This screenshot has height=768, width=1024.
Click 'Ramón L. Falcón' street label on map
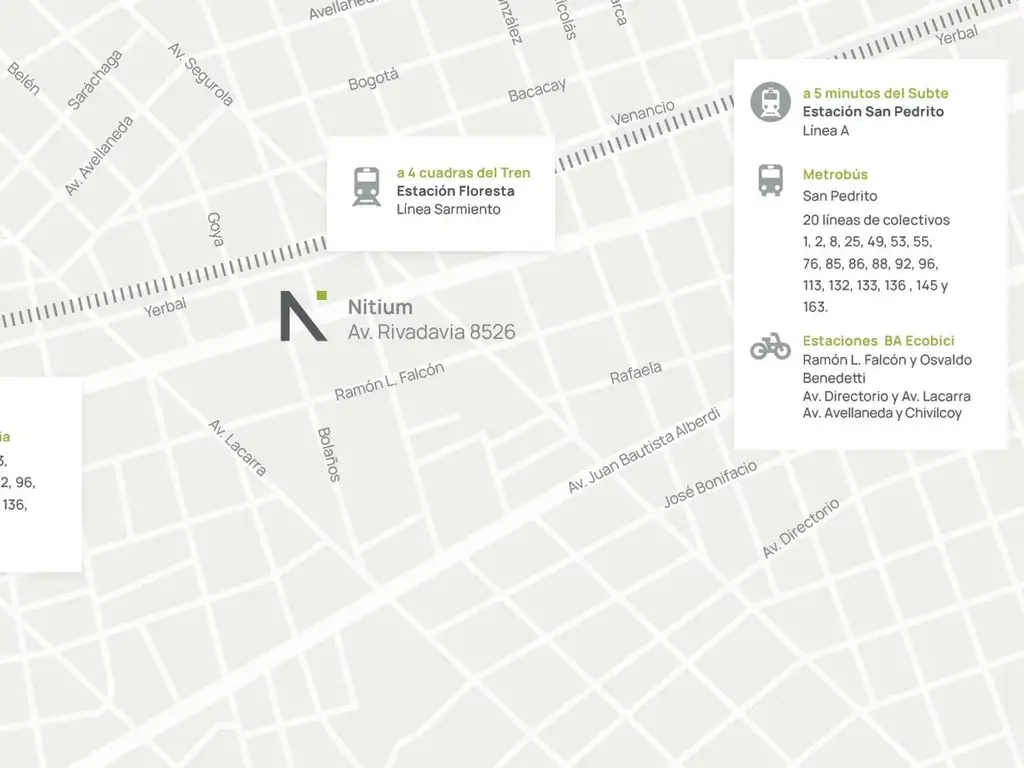coord(389,381)
